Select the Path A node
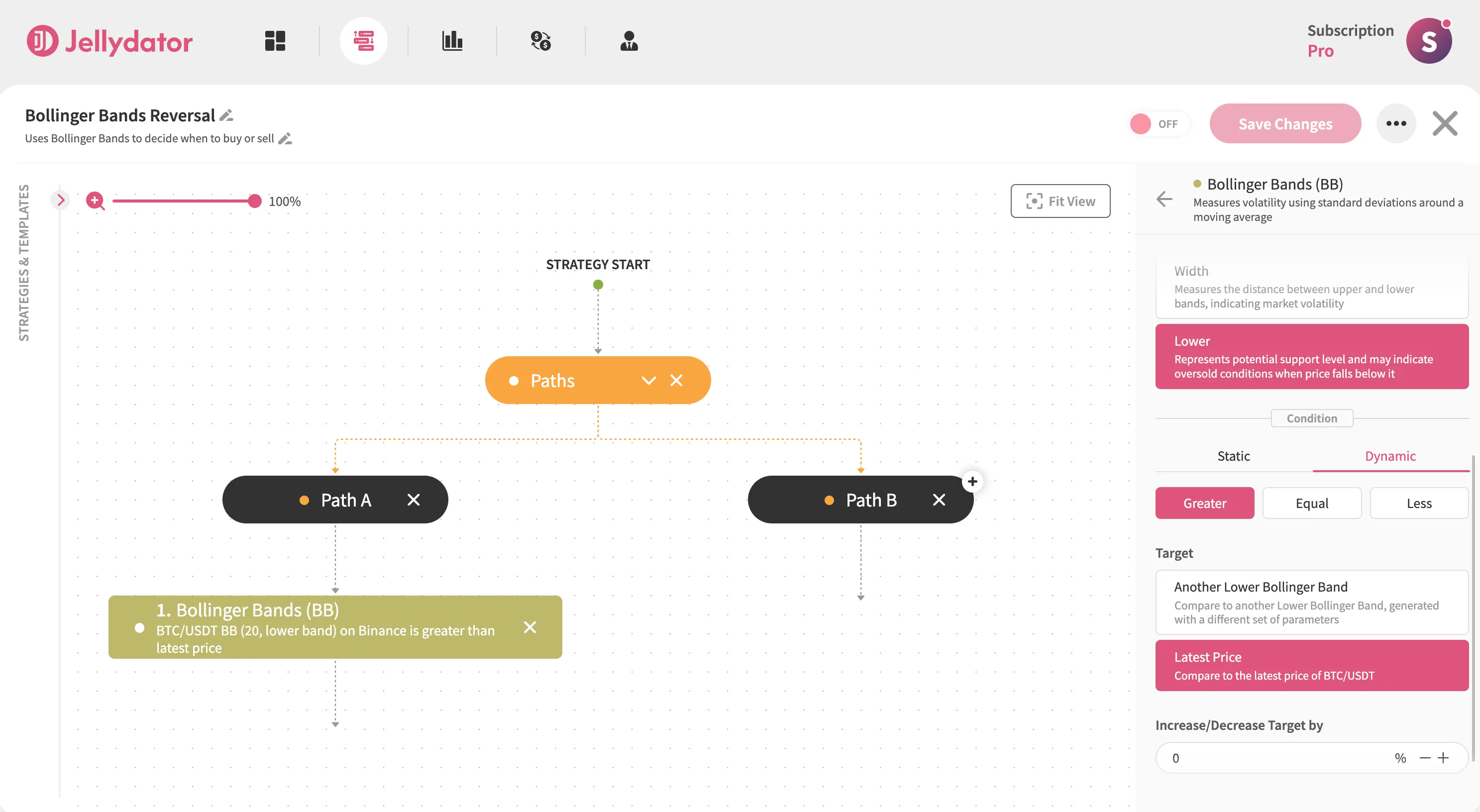This screenshot has width=1480, height=812. pos(335,500)
